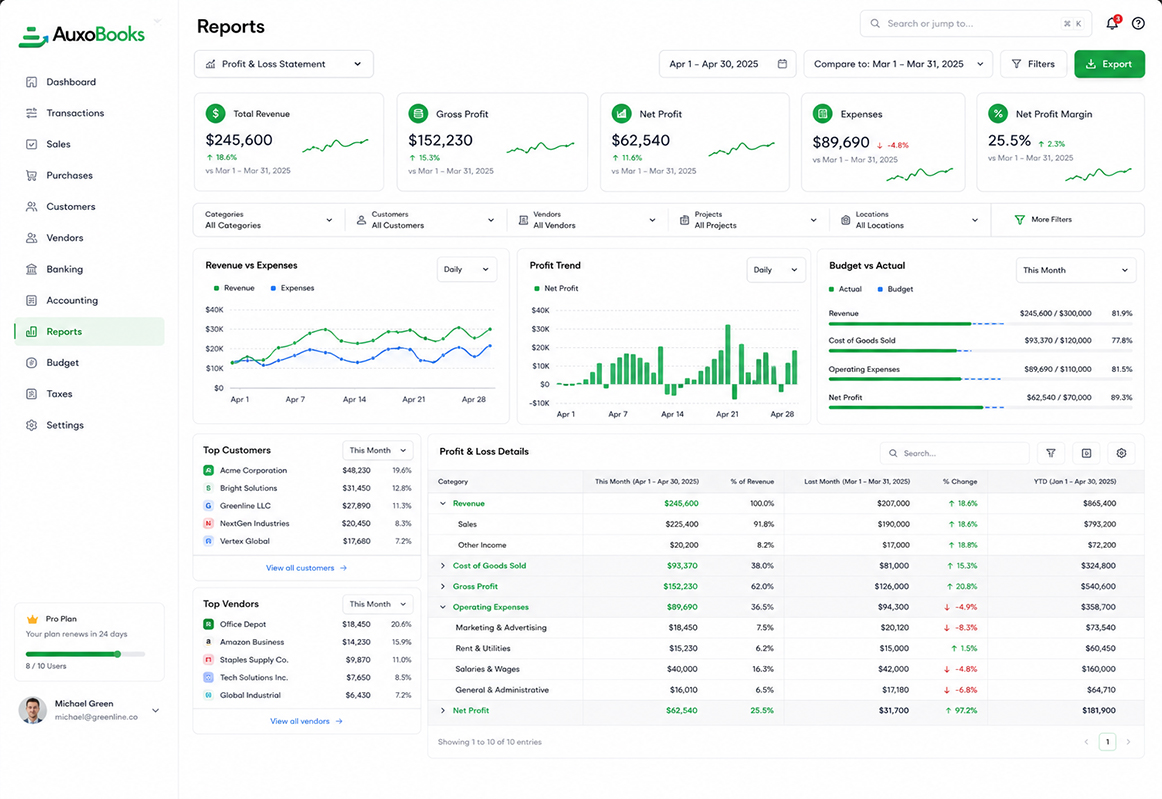Click the filter funnel icon in P&L Details
This screenshot has width=1162, height=799.
pyautogui.click(x=1051, y=453)
